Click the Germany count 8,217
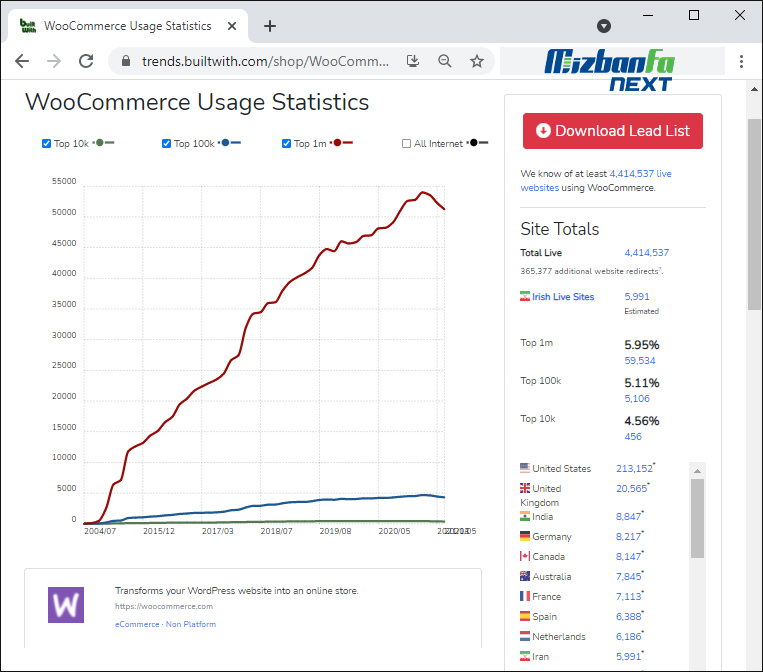The width and height of the screenshot is (763, 672). tap(629, 536)
